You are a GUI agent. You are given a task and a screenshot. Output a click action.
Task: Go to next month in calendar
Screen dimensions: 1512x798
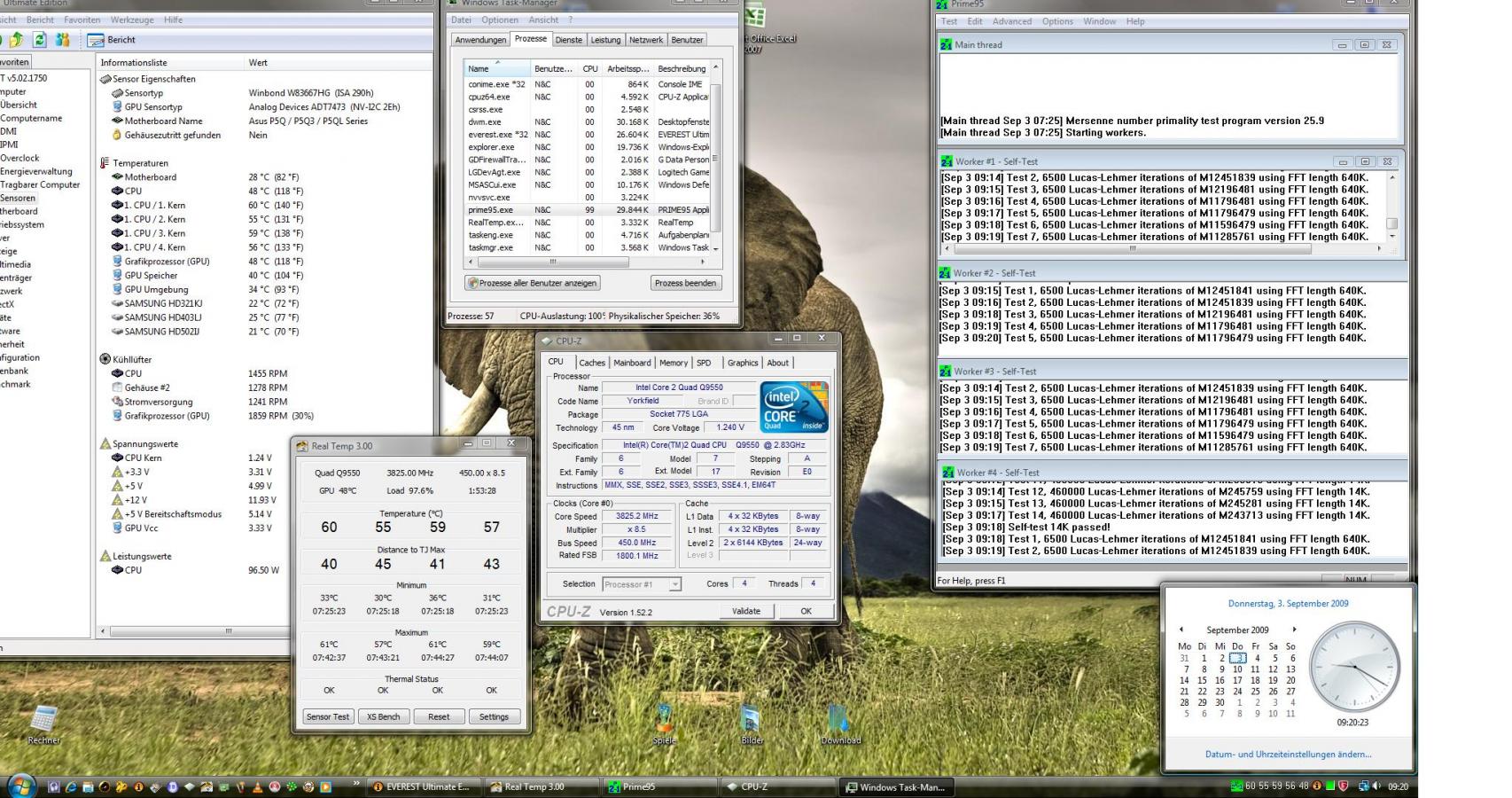coord(1294,630)
